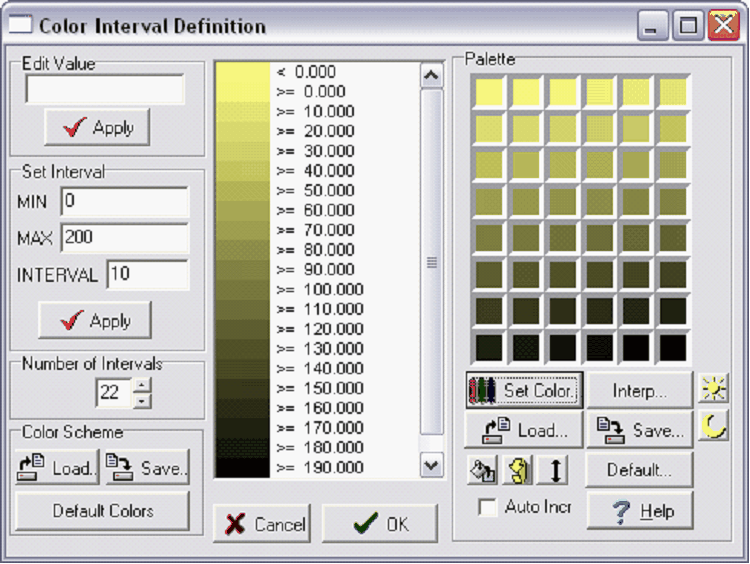Save the palette using Palette Save button

point(639,431)
